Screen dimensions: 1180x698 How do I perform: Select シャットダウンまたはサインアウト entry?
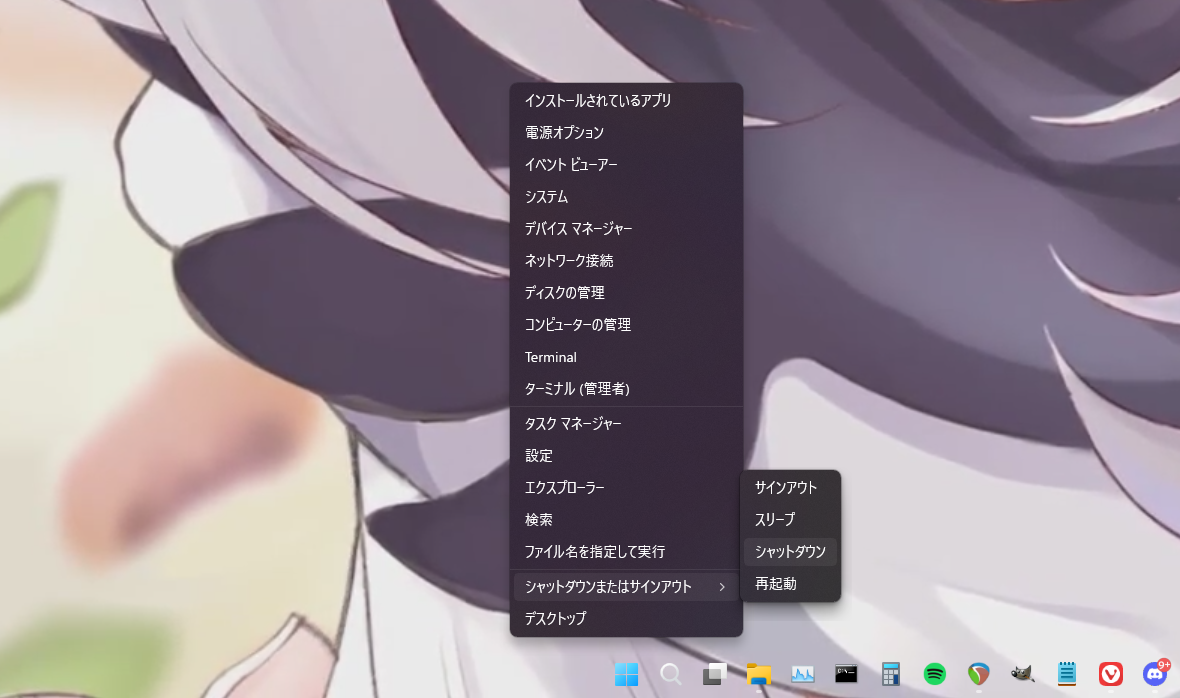click(x=626, y=587)
